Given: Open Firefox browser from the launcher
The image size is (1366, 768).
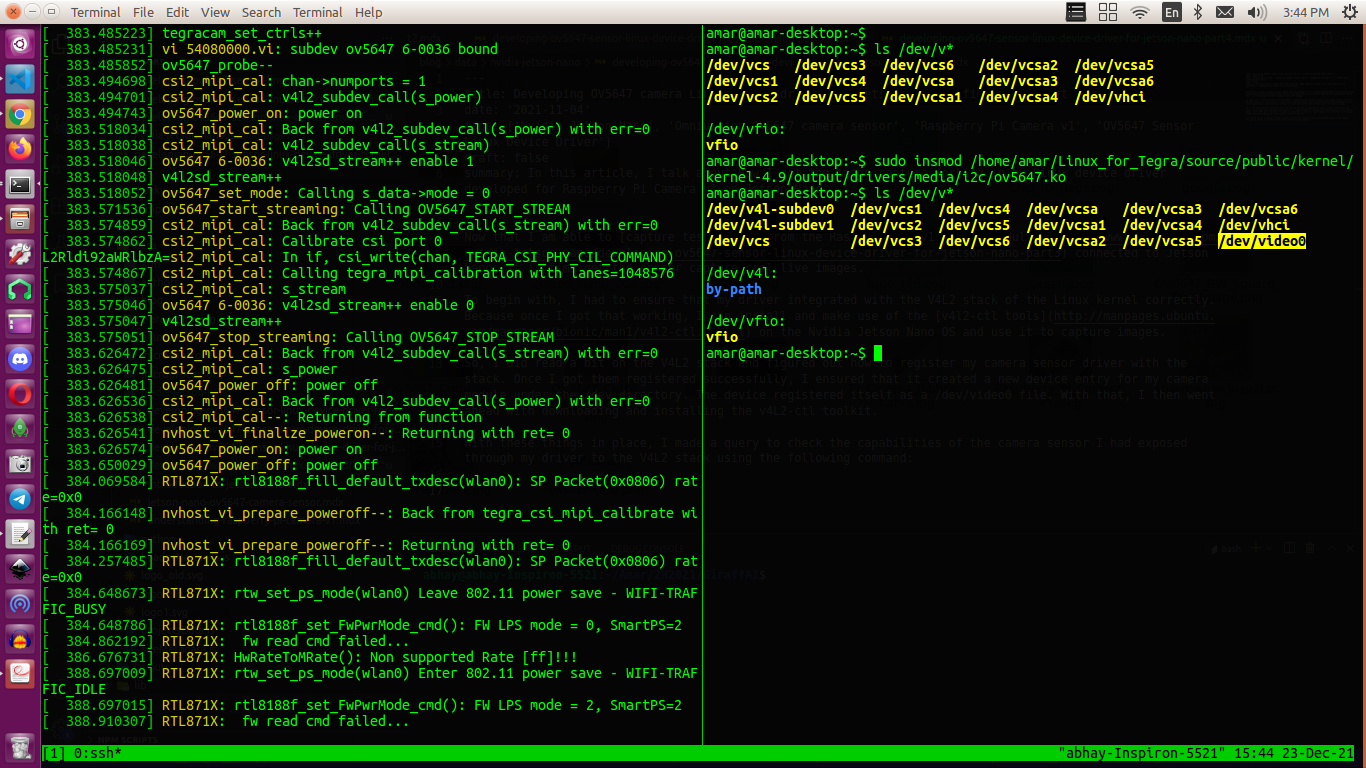Looking at the screenshot, I should pyautogui.click(x=19, y=149).
